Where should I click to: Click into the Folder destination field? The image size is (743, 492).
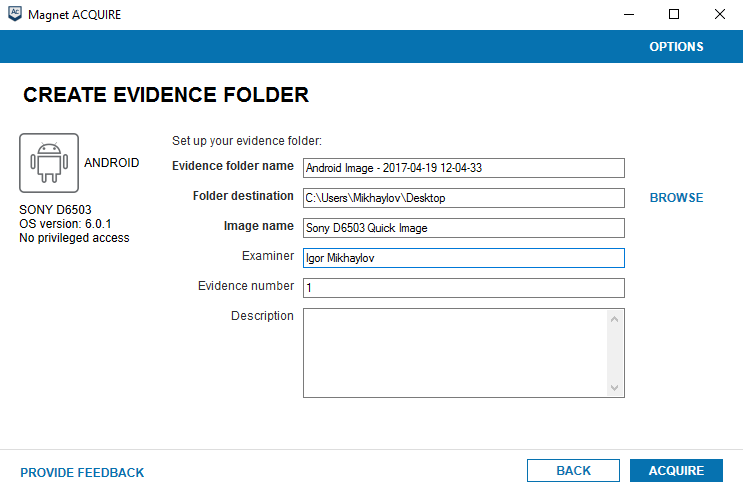point(464,198)
